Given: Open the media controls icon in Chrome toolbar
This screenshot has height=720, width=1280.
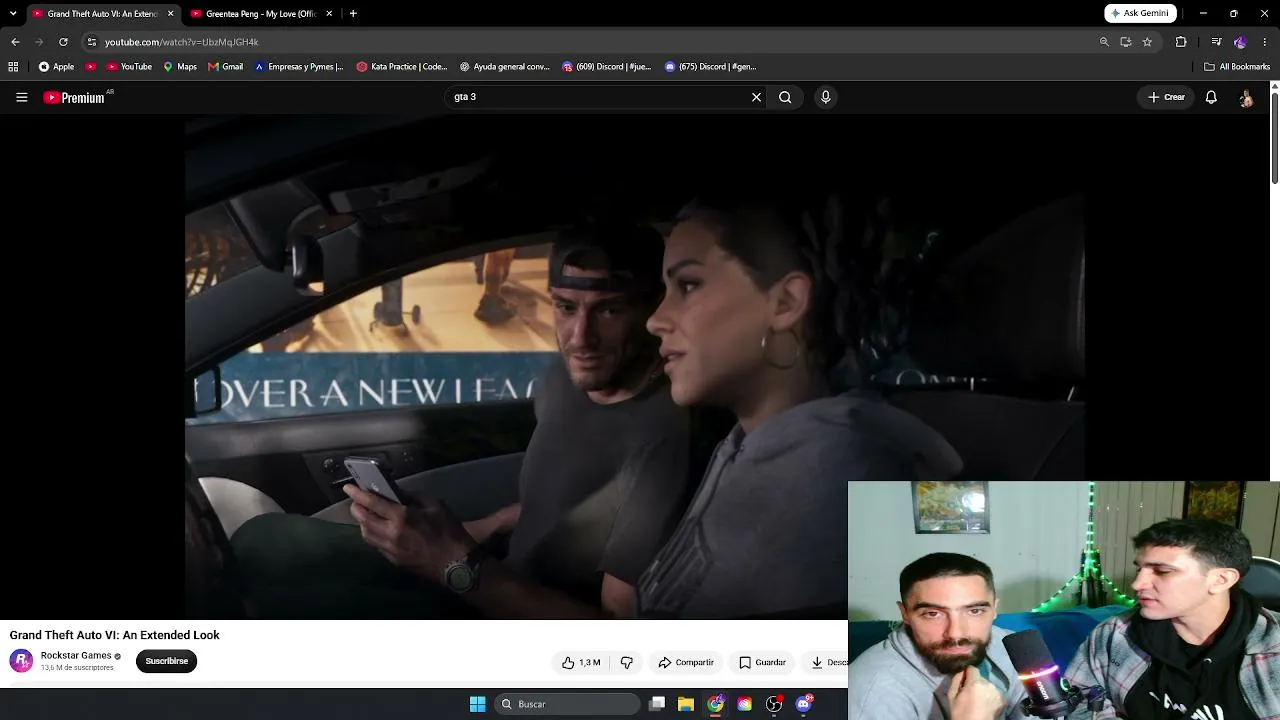Looking at the screenshot, I should [1216, 42].
